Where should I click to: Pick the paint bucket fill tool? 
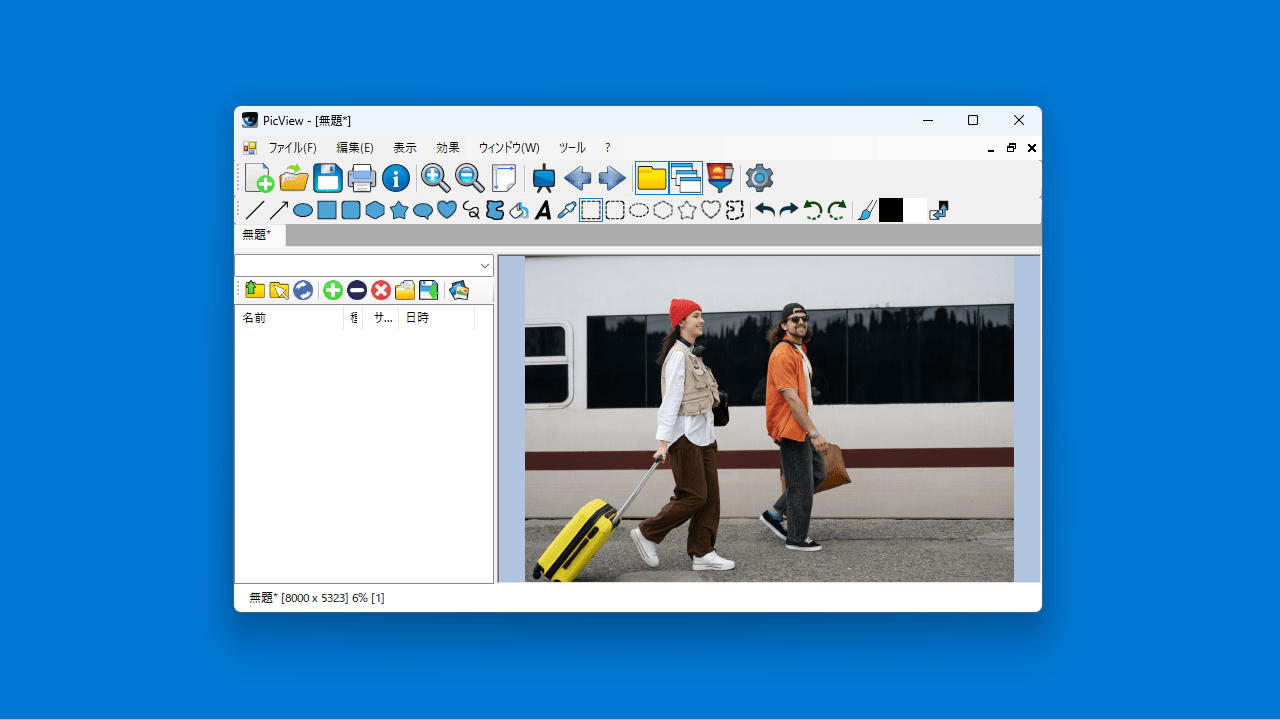coord(519,210)
